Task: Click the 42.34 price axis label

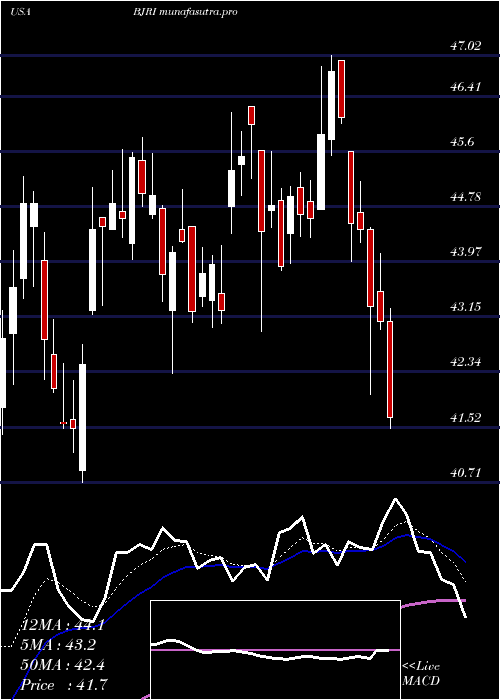Action: point(465,362)
